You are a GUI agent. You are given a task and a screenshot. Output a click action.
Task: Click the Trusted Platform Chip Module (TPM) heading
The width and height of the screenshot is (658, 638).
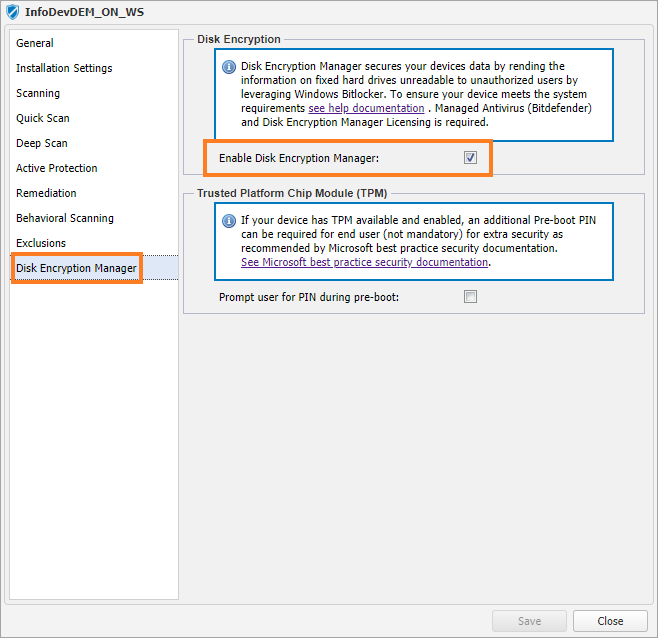[292, 193]
